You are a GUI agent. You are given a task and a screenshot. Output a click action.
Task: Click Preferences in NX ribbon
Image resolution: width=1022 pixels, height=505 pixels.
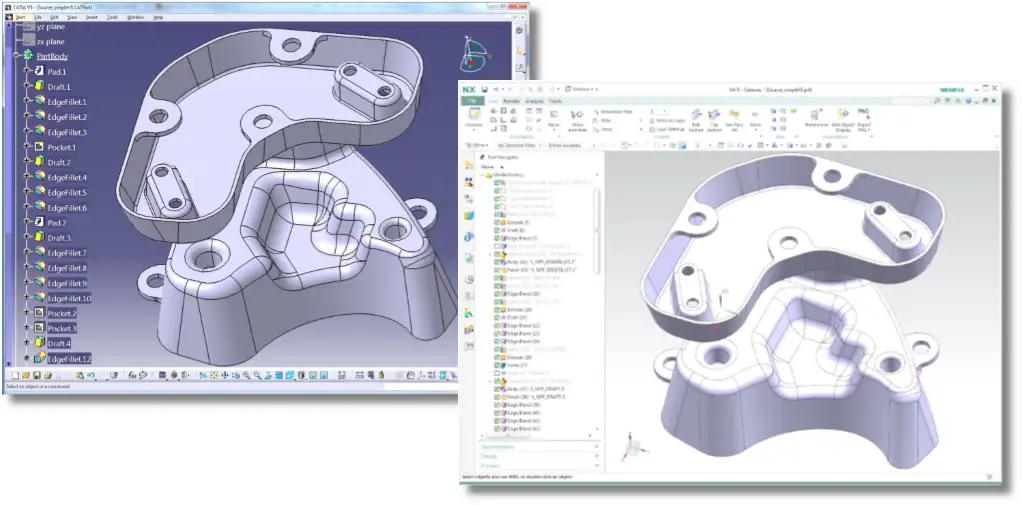(817, 117)
